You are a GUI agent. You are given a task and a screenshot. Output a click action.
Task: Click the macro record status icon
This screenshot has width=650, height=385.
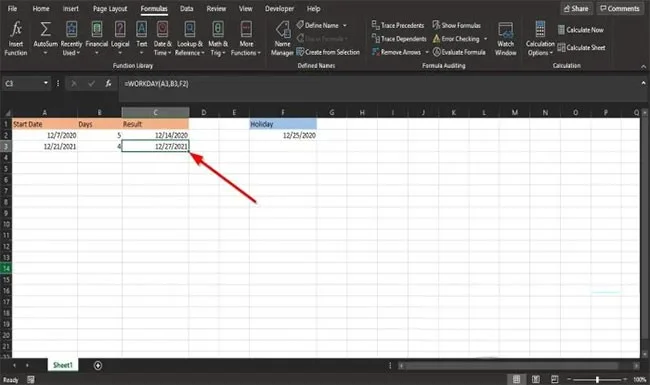pos(31,379)
